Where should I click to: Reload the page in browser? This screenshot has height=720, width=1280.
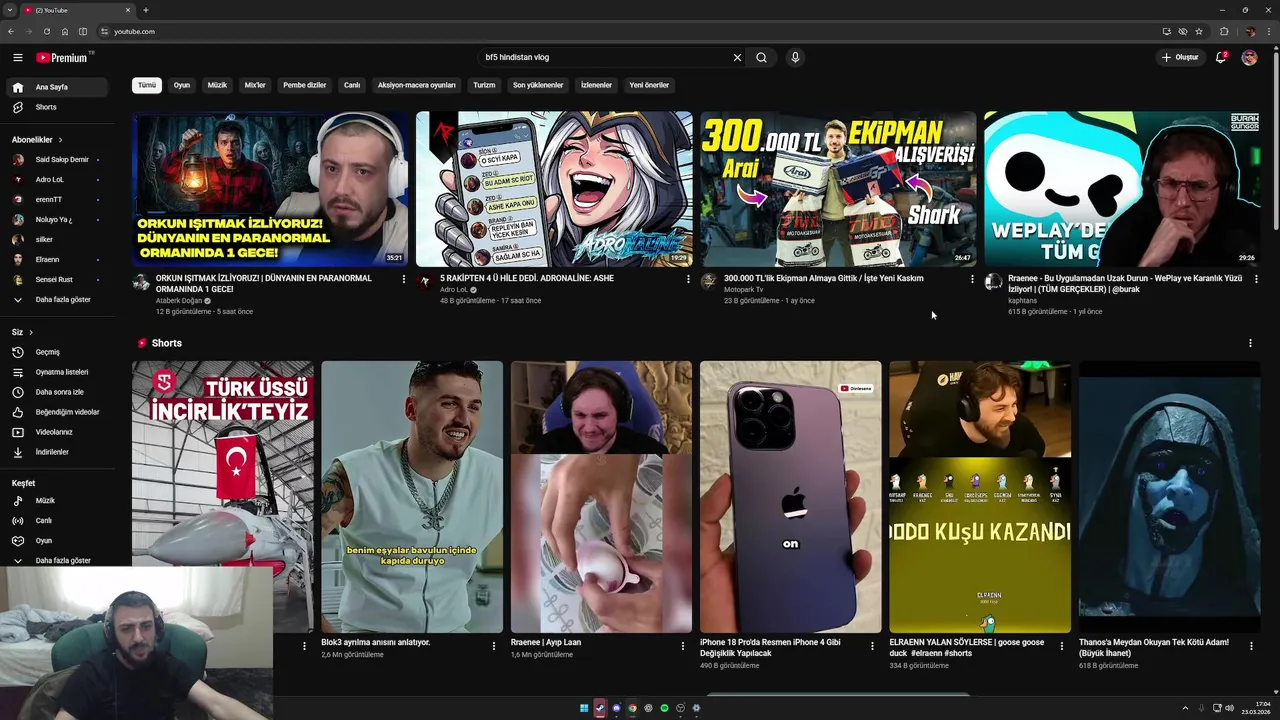pyautogui.click(x=47, y=31)
